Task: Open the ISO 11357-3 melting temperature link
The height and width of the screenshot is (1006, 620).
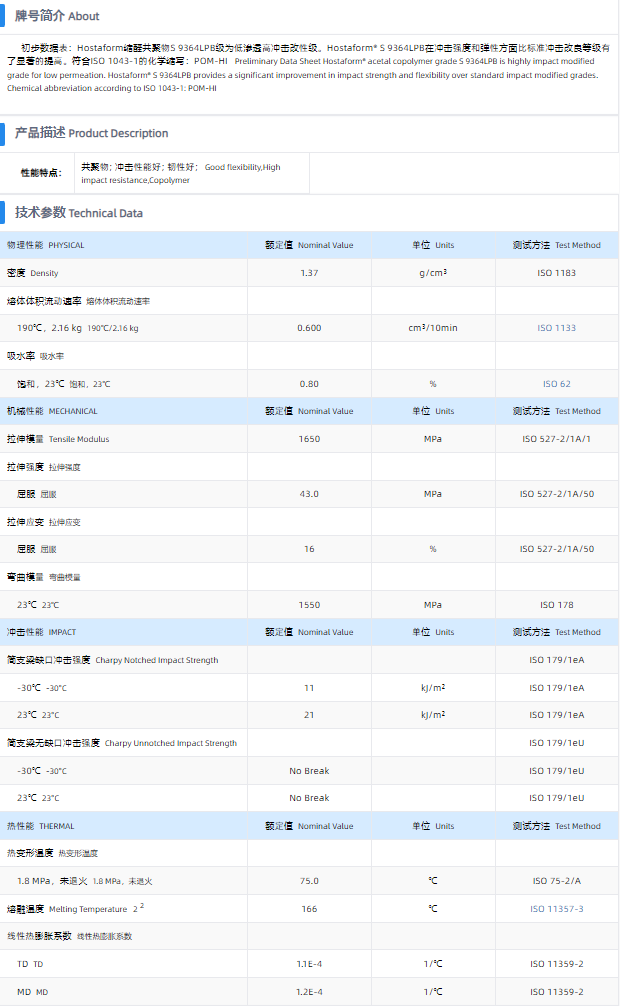Action: pyautogui.click(x=557, y=909)
